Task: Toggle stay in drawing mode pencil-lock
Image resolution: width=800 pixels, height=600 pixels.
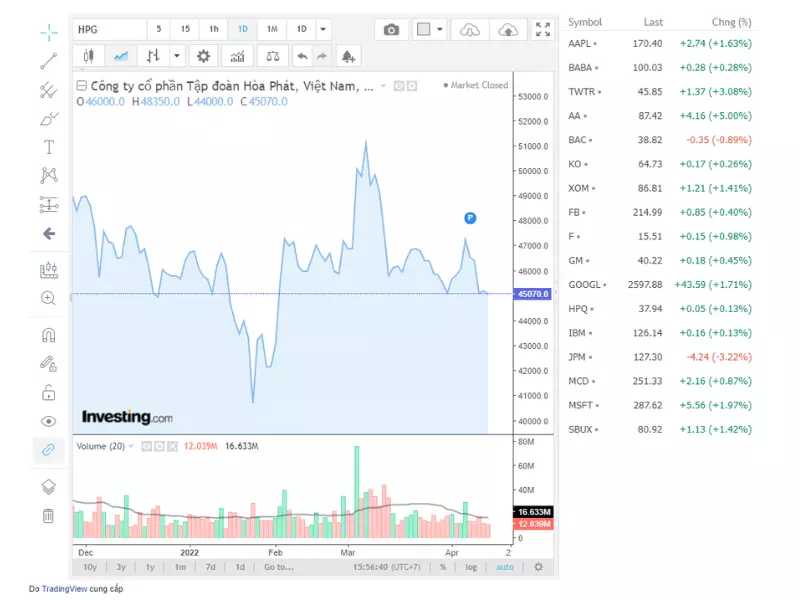Action: pos(48,363)
